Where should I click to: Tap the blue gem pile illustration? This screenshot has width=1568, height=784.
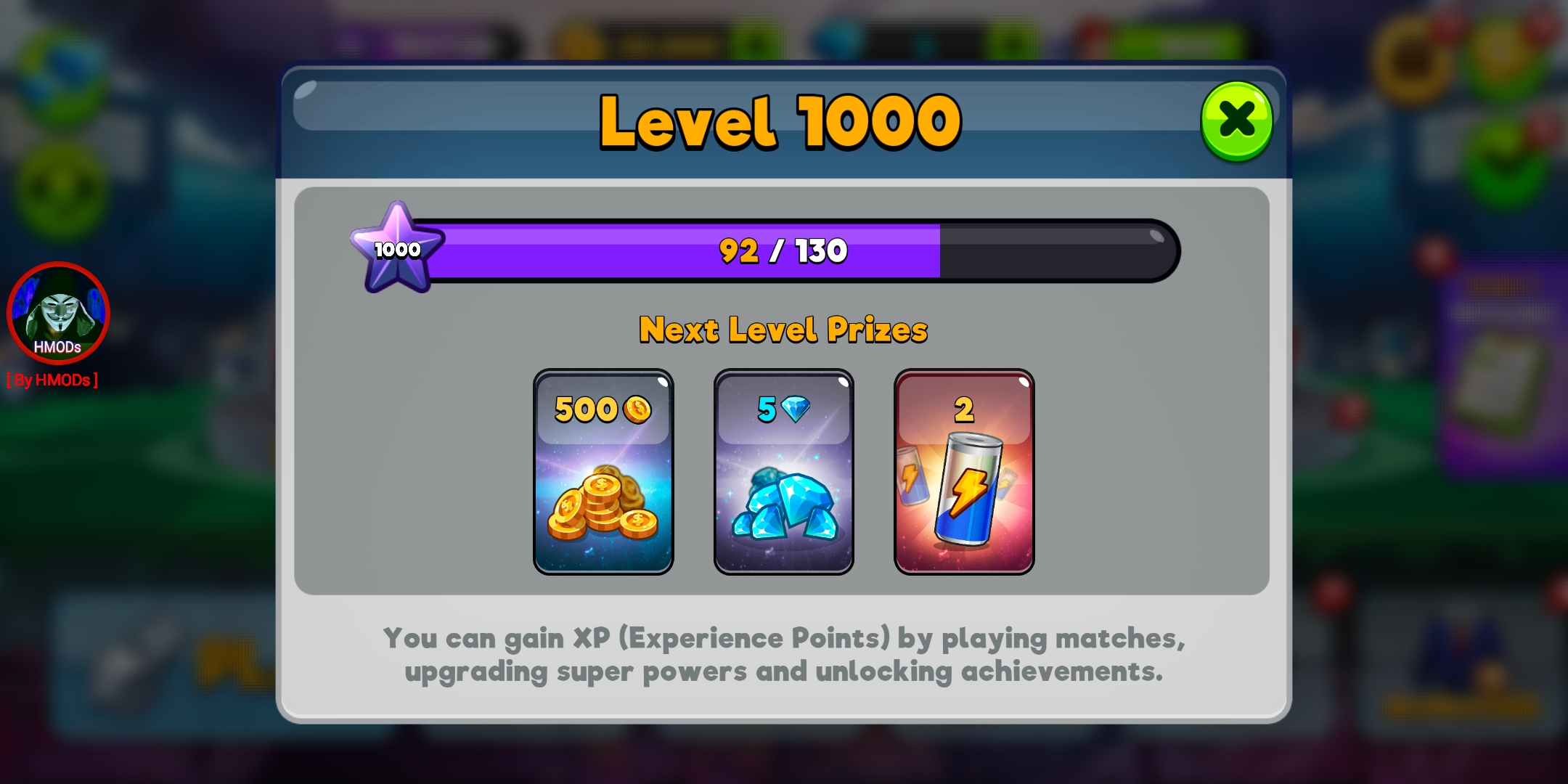pyautogui.click(x=784, y=505)
